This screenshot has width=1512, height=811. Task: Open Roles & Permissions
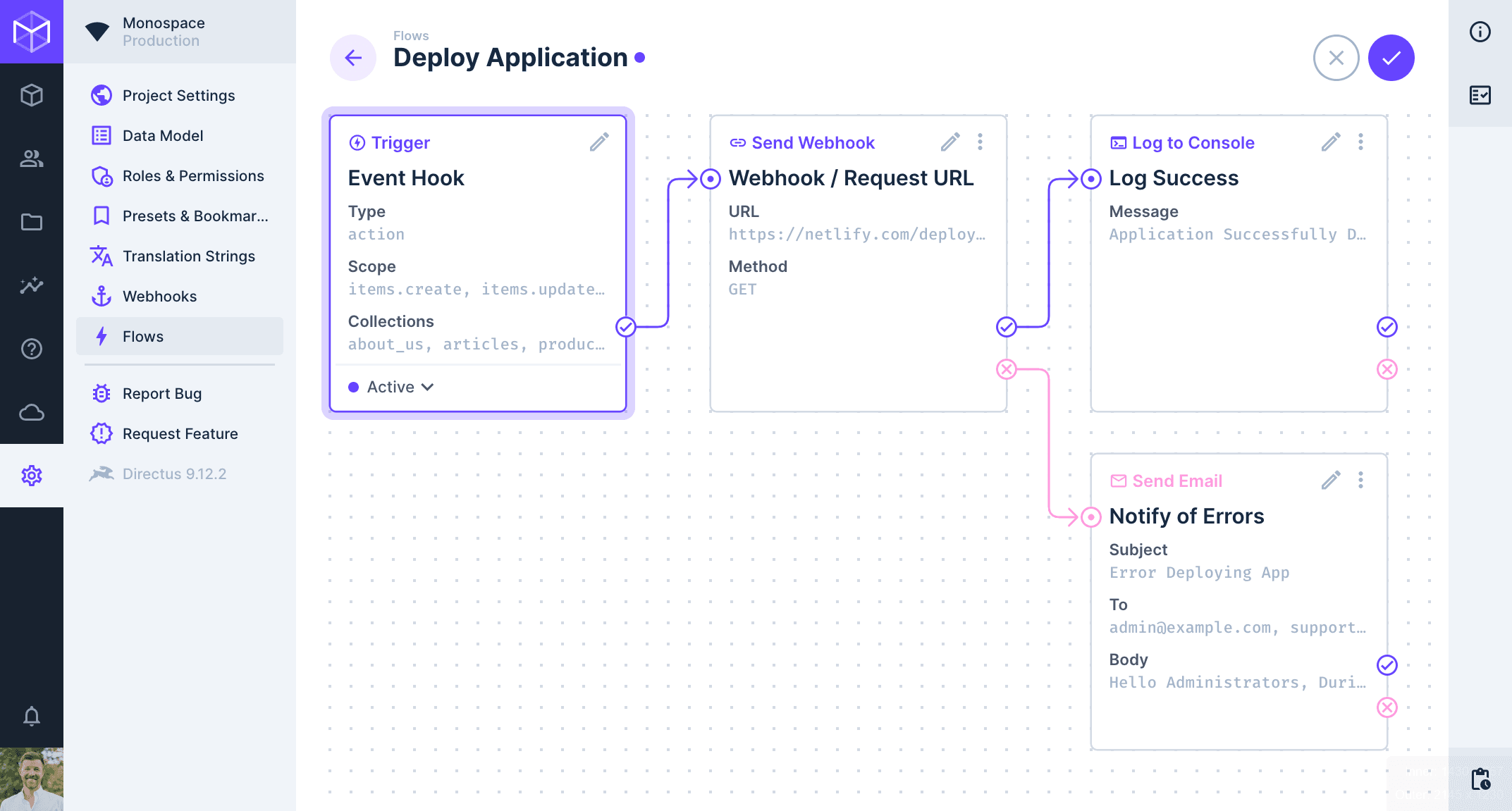[180, 175]
